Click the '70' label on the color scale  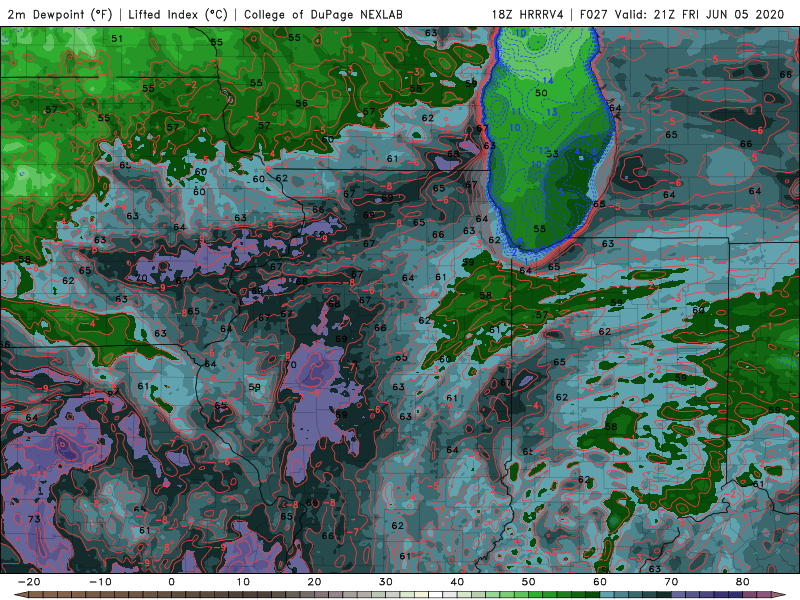click(671, 582)
